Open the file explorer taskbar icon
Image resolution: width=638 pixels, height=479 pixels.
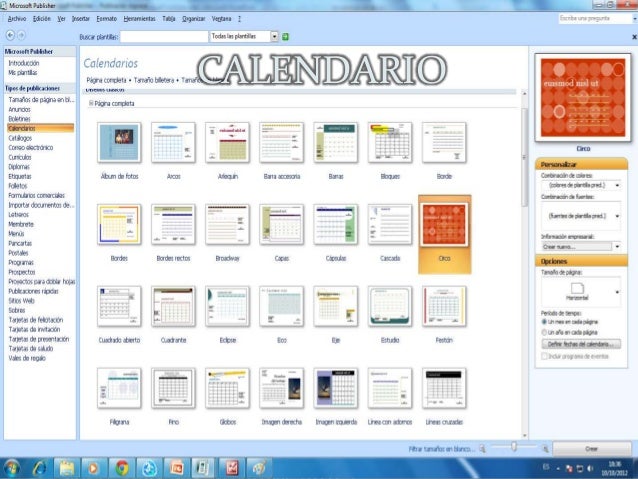66,468
